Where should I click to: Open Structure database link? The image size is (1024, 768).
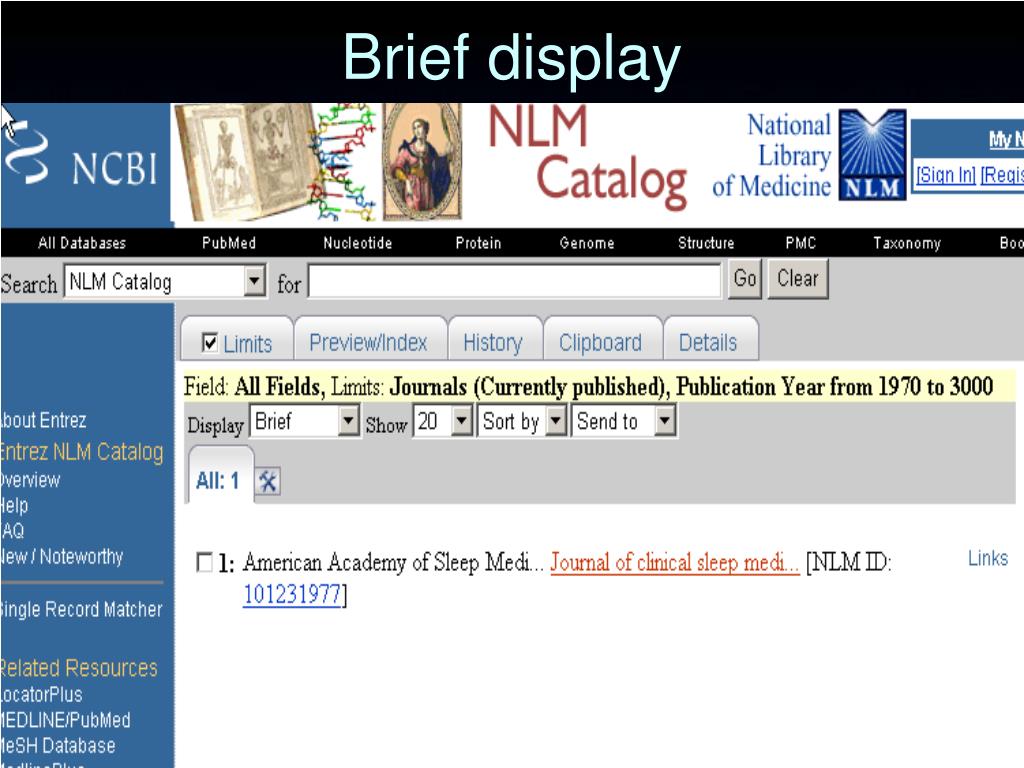click(706, 244)
